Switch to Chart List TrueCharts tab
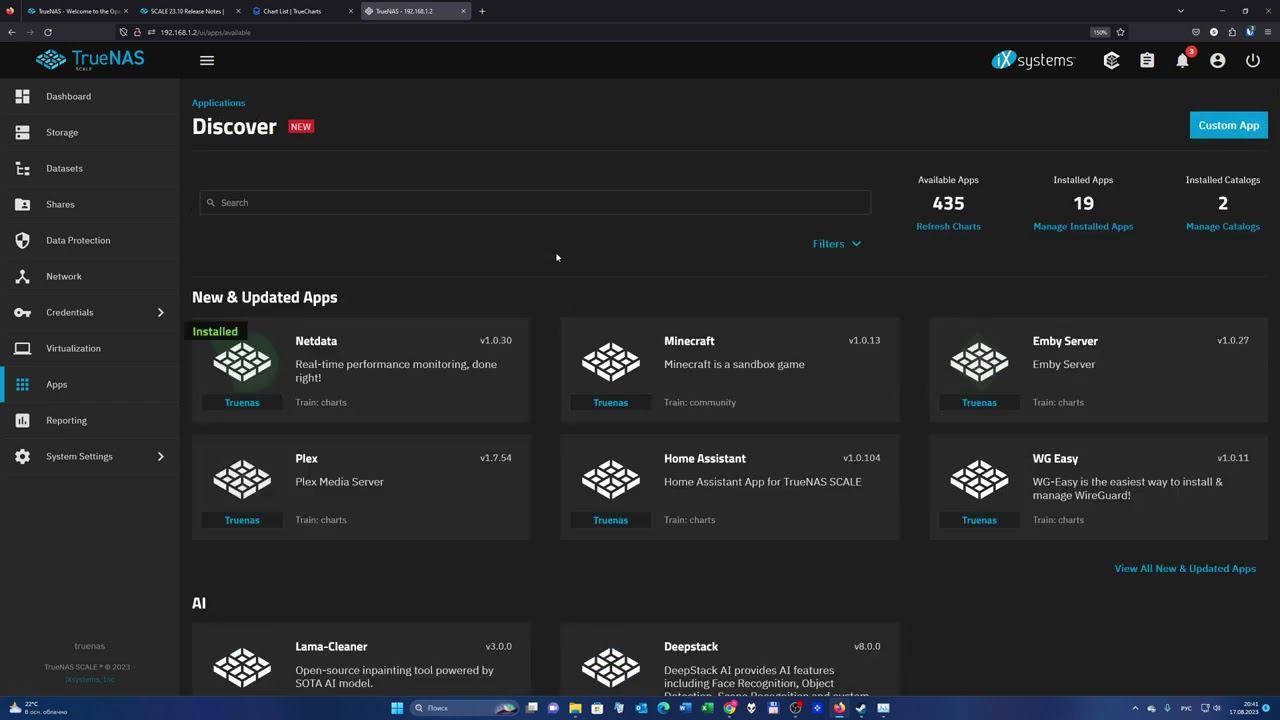Image resolution: width=1280 pixels, height=720 pixels. (302, 11)
